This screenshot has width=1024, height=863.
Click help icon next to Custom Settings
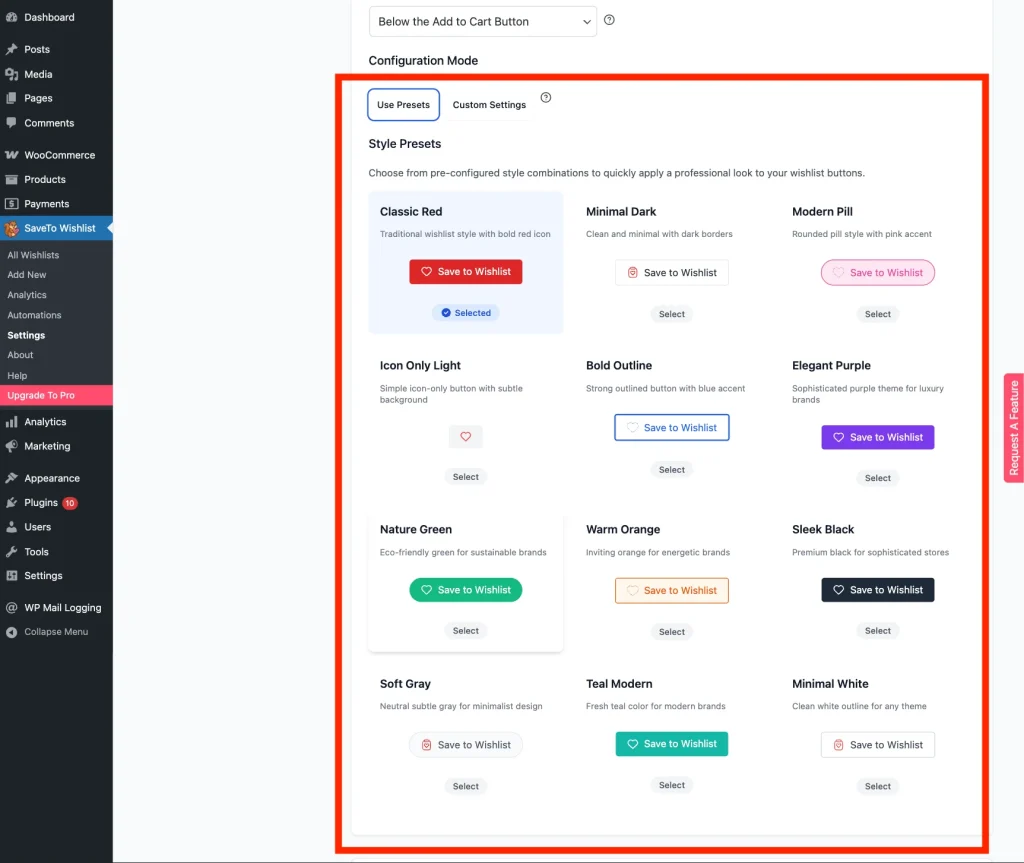tap(546, 98)
